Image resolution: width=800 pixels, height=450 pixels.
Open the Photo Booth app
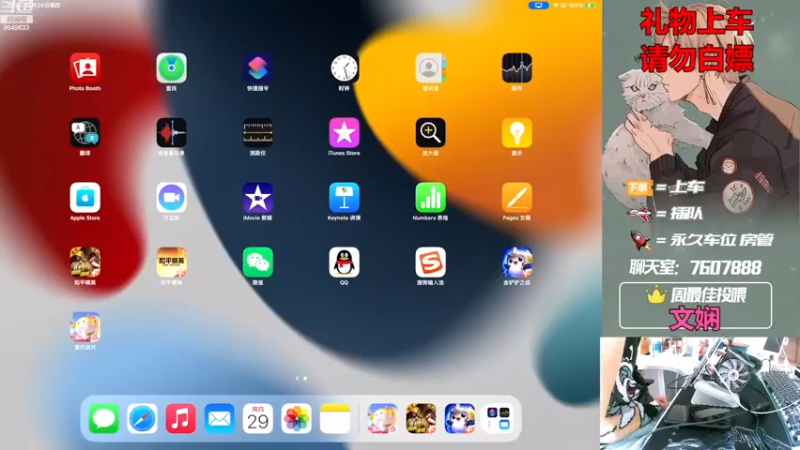click(x=85, y=68)
